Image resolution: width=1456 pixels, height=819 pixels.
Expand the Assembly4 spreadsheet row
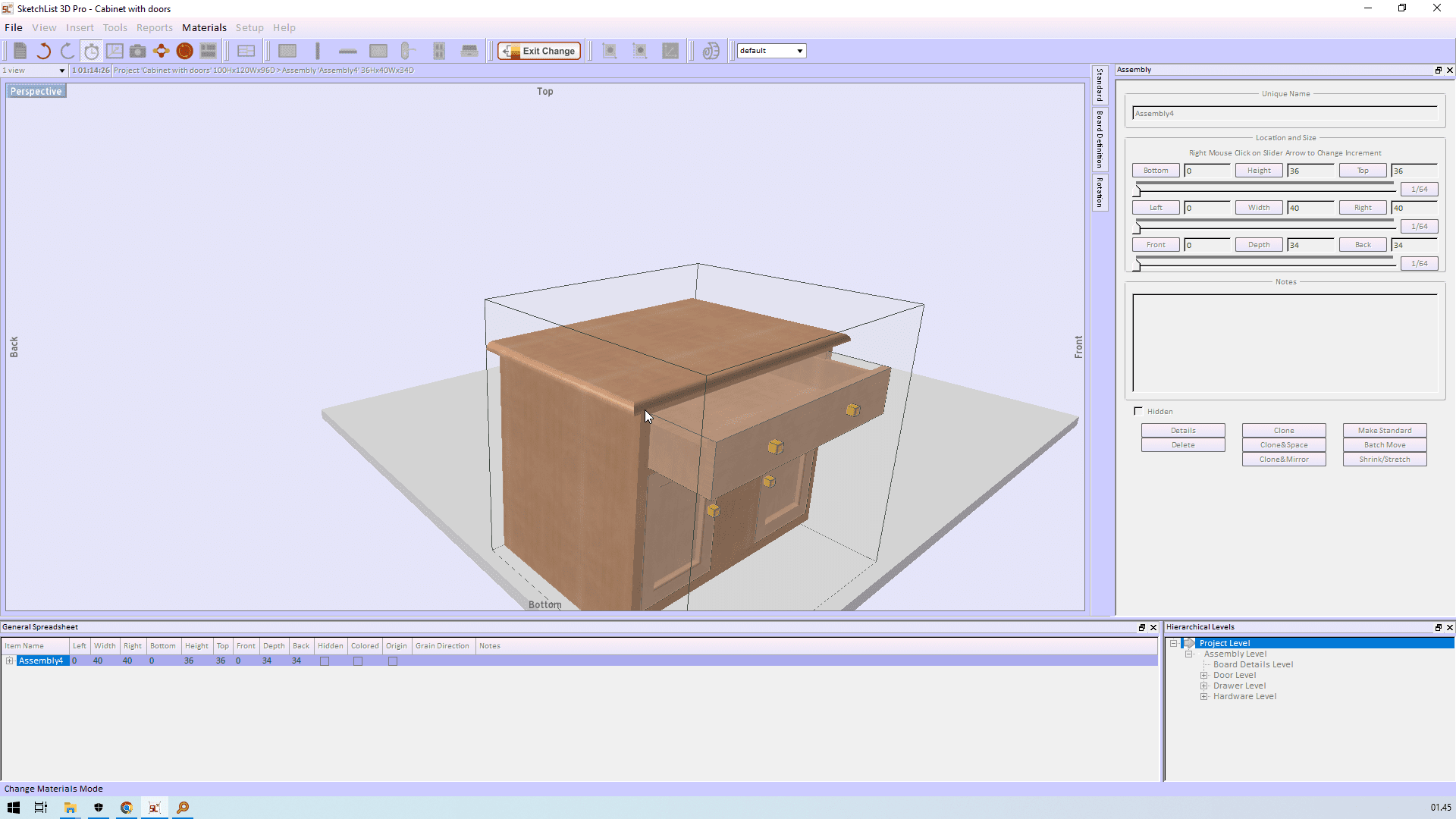(9, 661)
